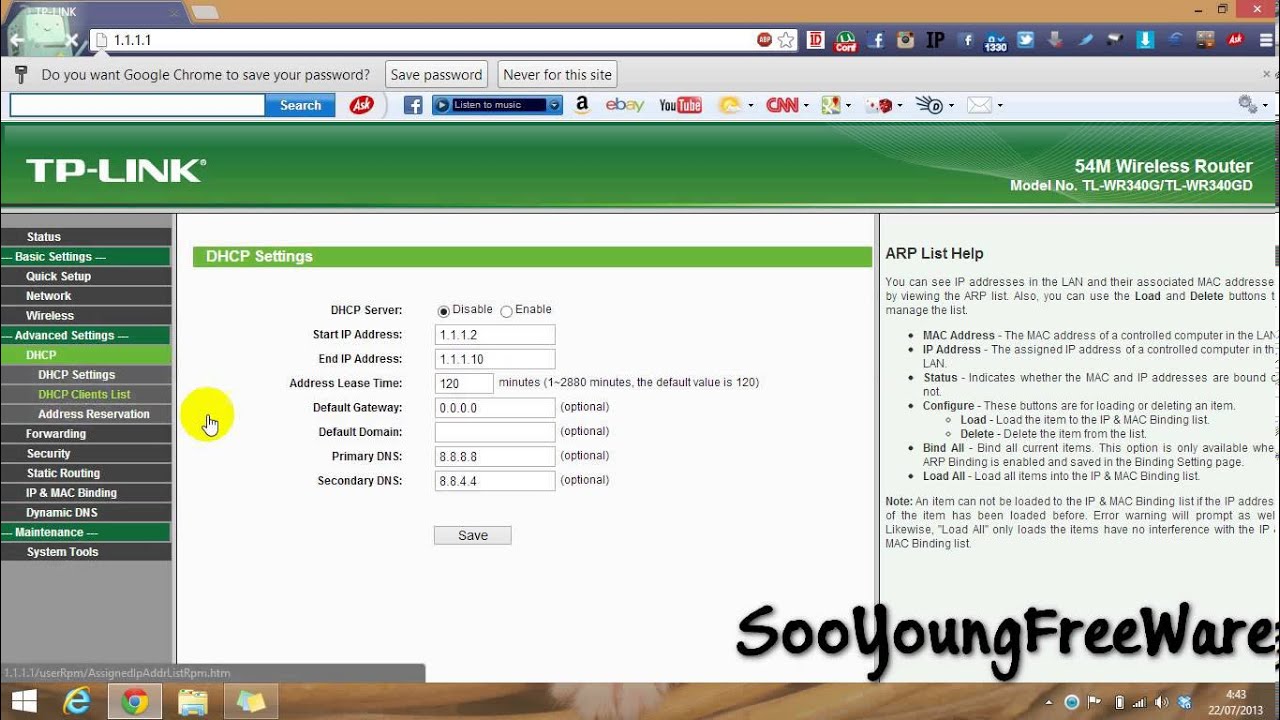Click the Adblock Plus icon in address bar

(765, 40)
